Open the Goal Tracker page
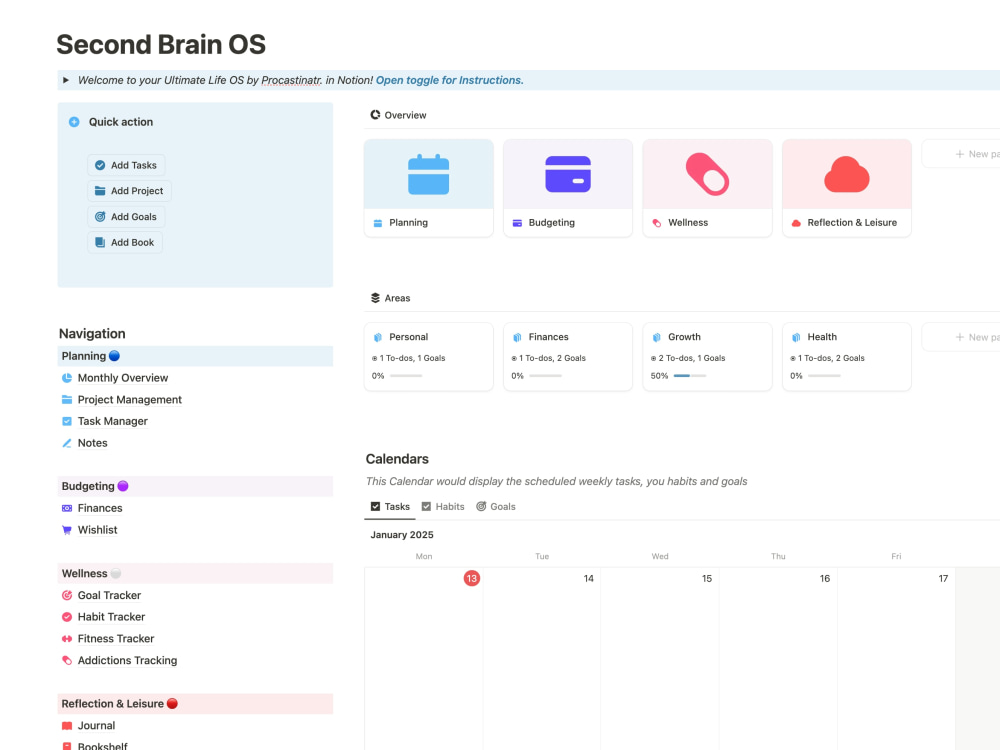This screenshot has height=750, width=1000. pos(109,596)
